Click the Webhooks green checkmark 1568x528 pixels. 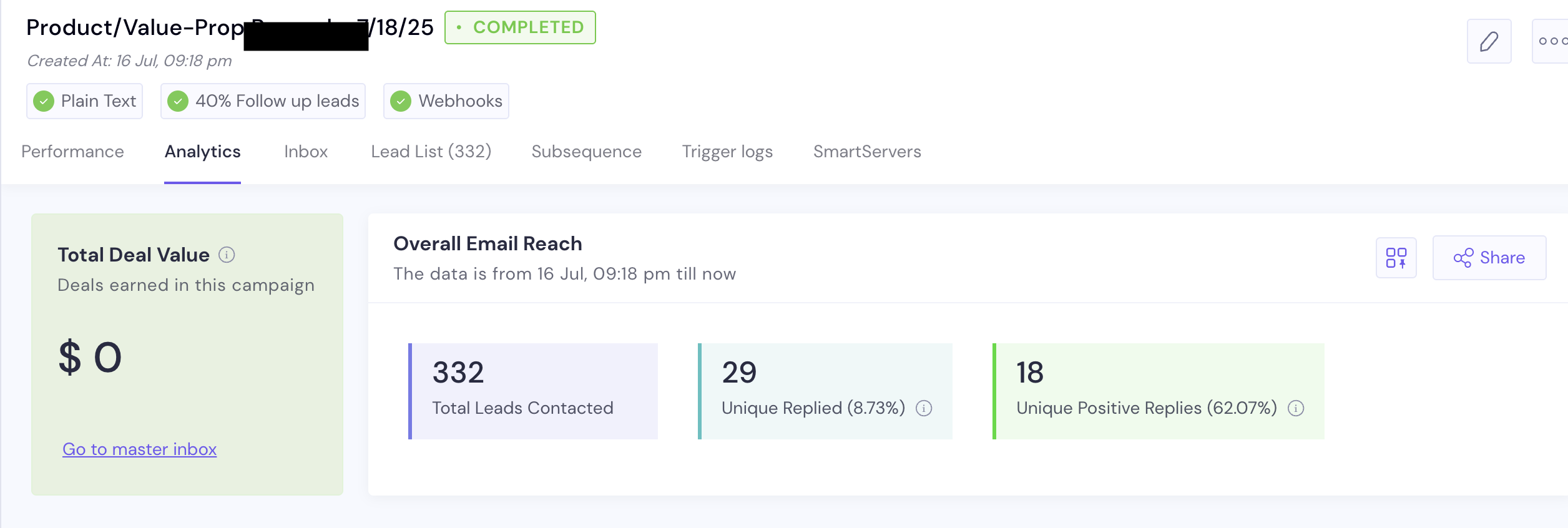401,101
